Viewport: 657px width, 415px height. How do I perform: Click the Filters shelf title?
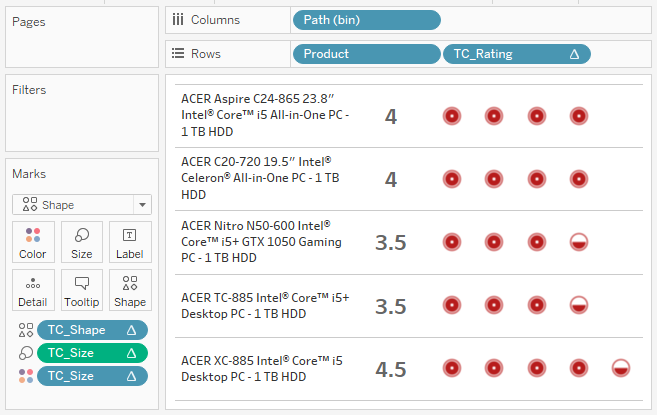click(x=29, y=90)
